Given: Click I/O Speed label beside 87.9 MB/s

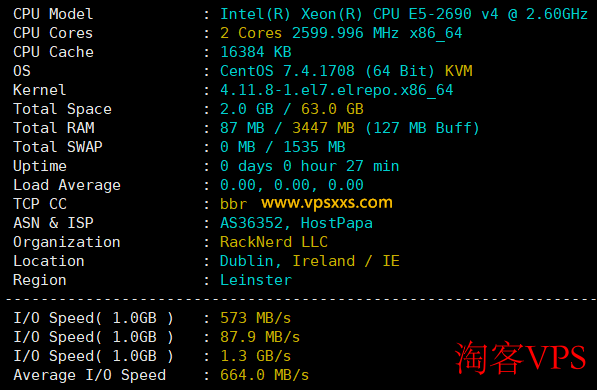Looking at the screenshot, I should pos(93,337).
